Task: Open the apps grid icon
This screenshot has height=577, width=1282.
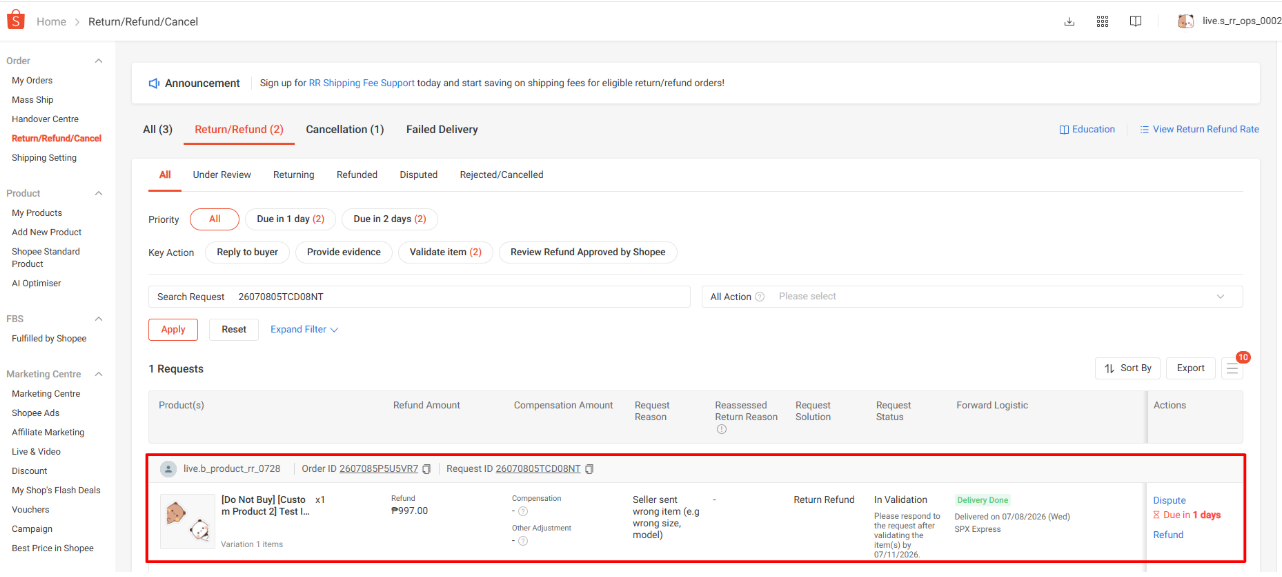Action: pyautogui.click(x=1102, y=21)
